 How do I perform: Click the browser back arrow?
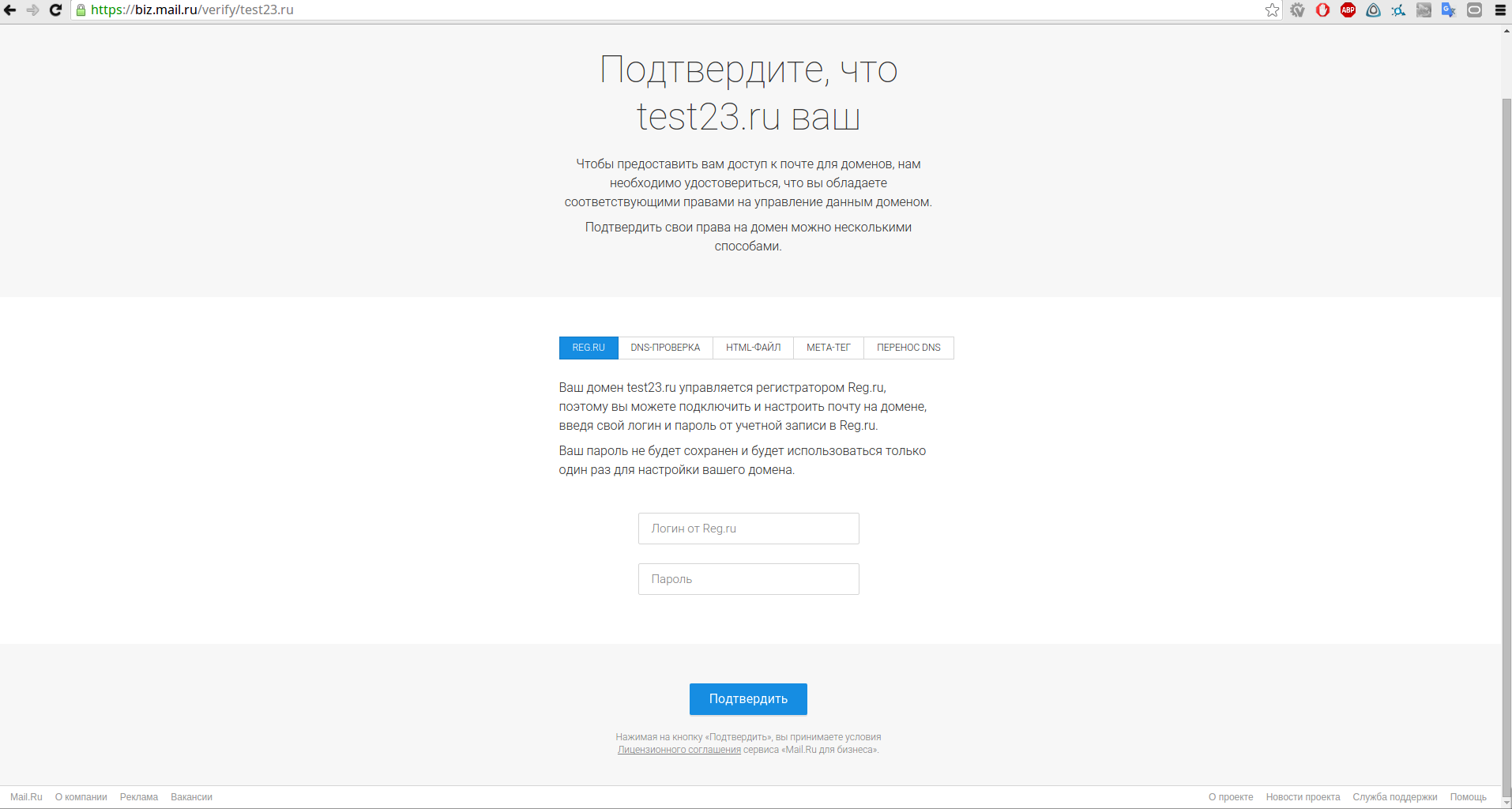pos(10,10)
